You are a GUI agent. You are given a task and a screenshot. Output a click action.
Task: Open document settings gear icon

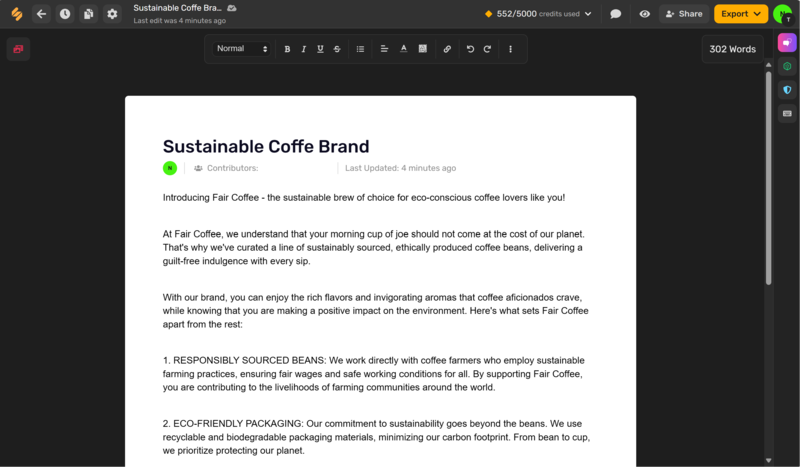(112, 14)
